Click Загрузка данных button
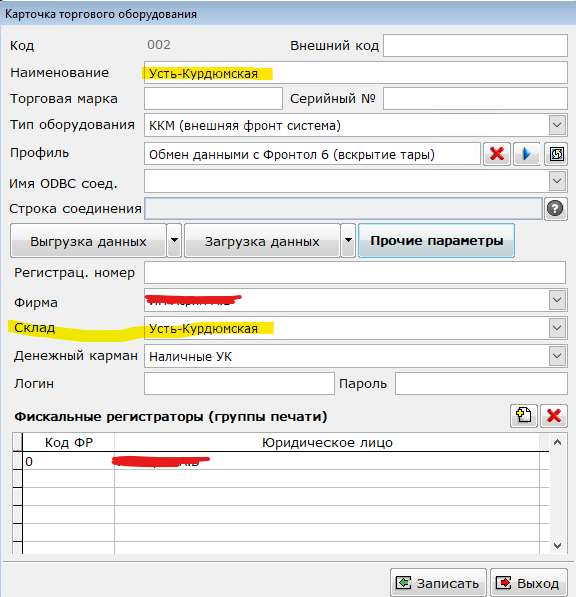Viewport: 576px width, 597px height. tap(262, 241)
